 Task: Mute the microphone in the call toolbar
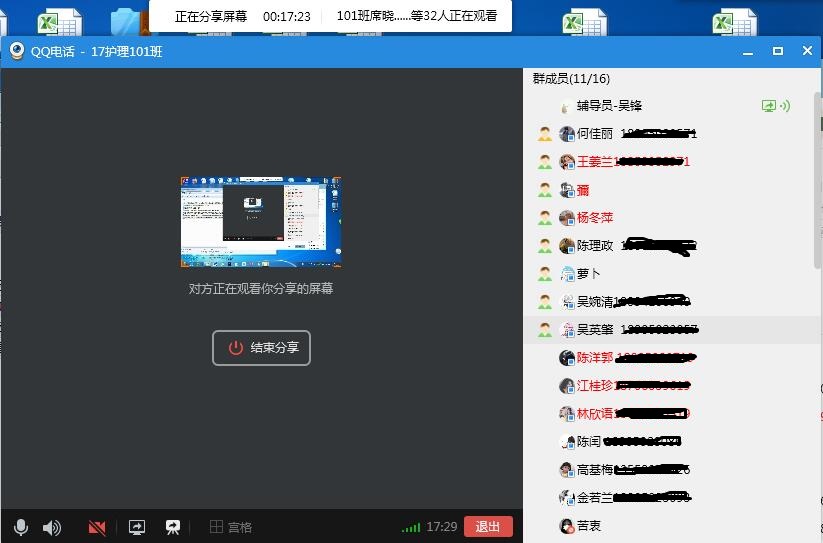[x=21, y=527]
